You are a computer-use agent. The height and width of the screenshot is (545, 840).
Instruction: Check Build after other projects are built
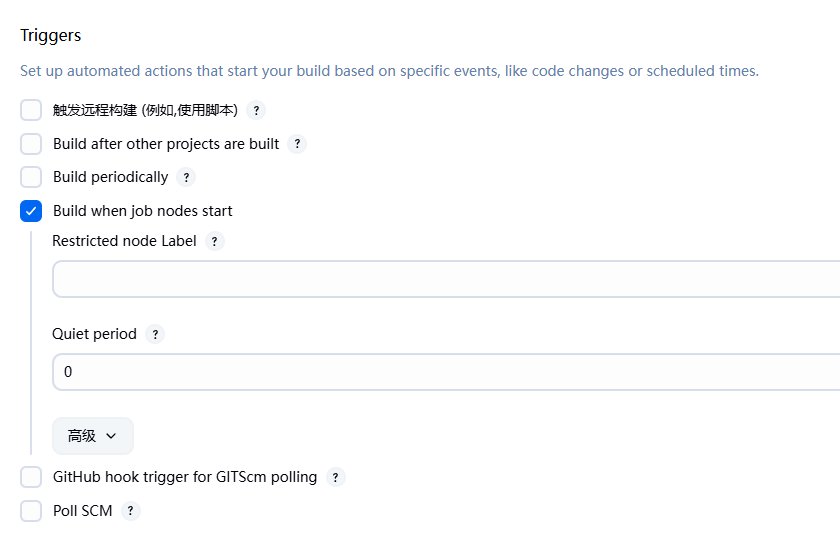32,144
